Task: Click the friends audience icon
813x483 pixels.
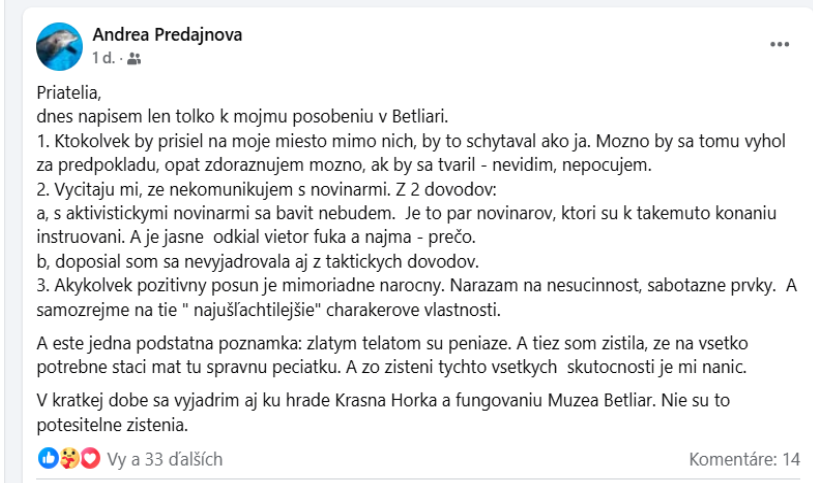Action: click(134, 59)
